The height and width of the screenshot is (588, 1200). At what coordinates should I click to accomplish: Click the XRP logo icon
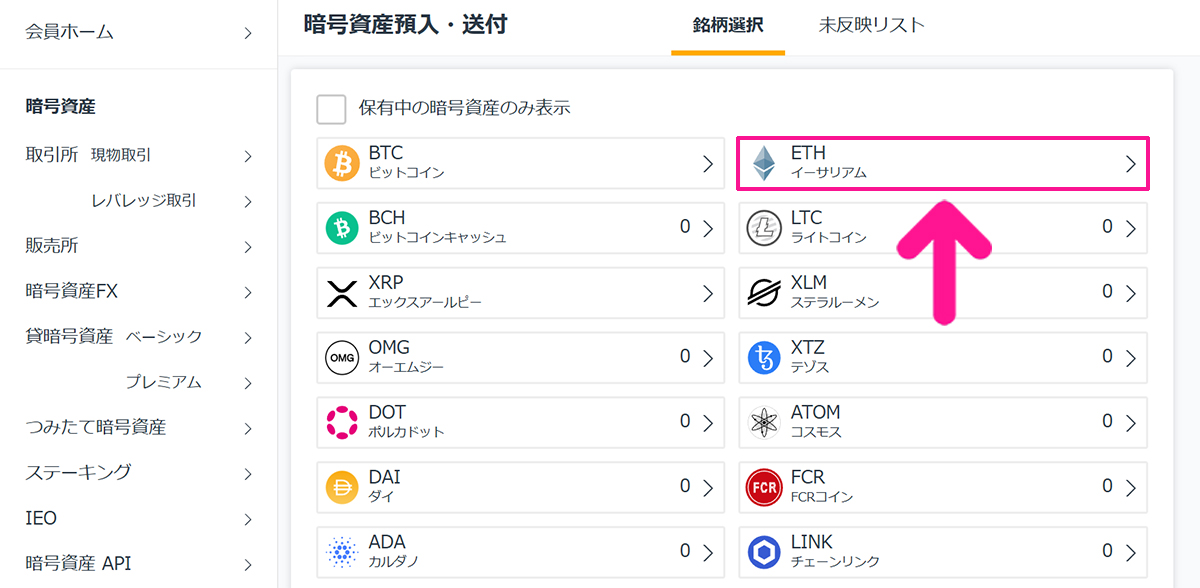342,294
